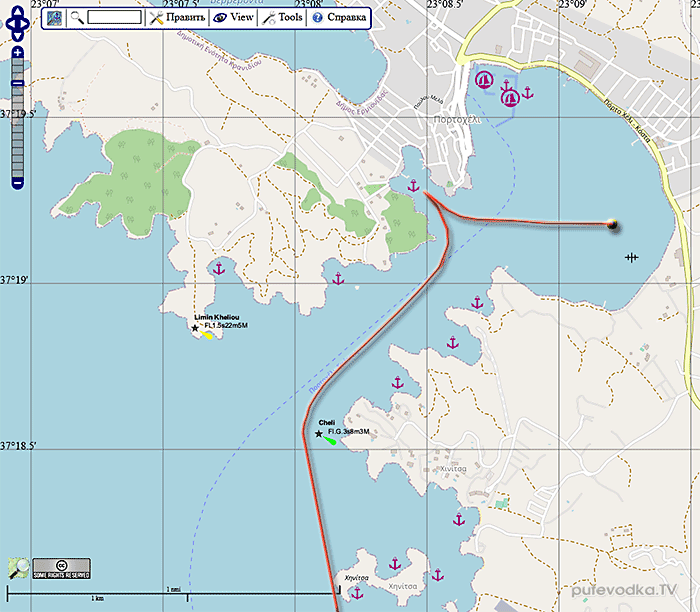
Task: Click the map layers icon in toolbar
Action: point(54,18)
